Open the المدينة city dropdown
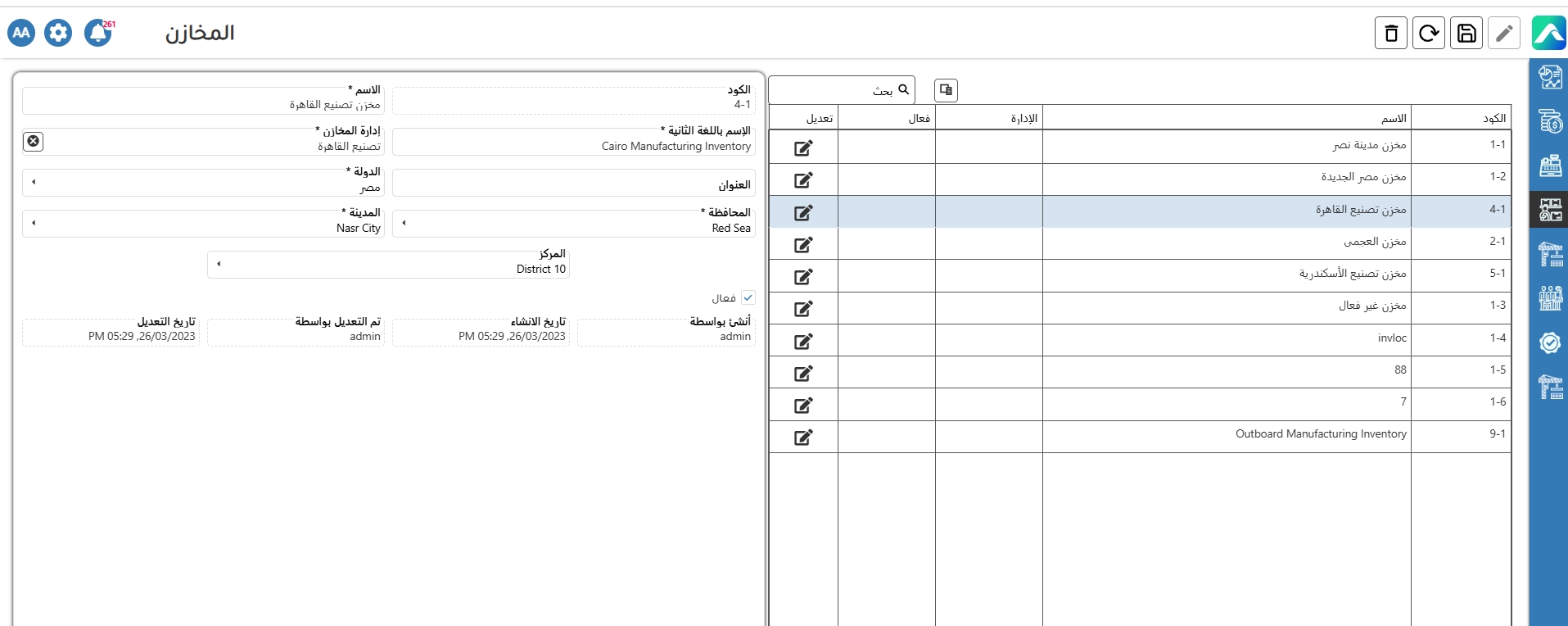The height and width of the screenshot is (626, 1568). (x=34, y=223)
